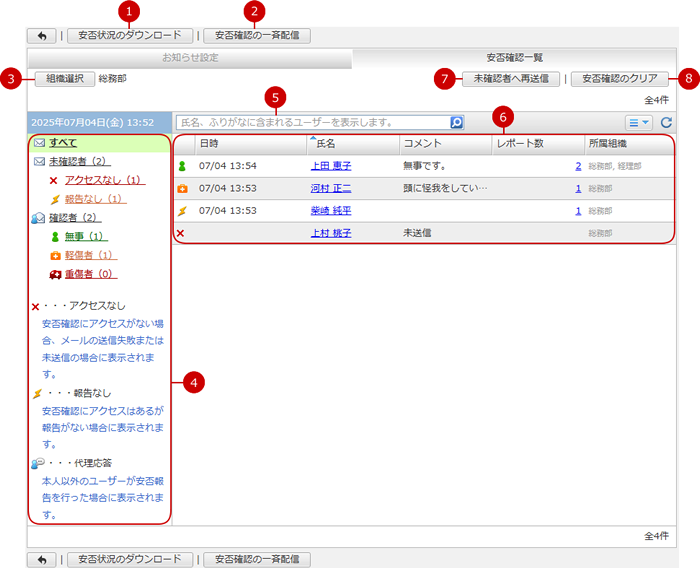
Task: Click the red X icon beside アクセスなし filter
Action: (x=54, y=180)
